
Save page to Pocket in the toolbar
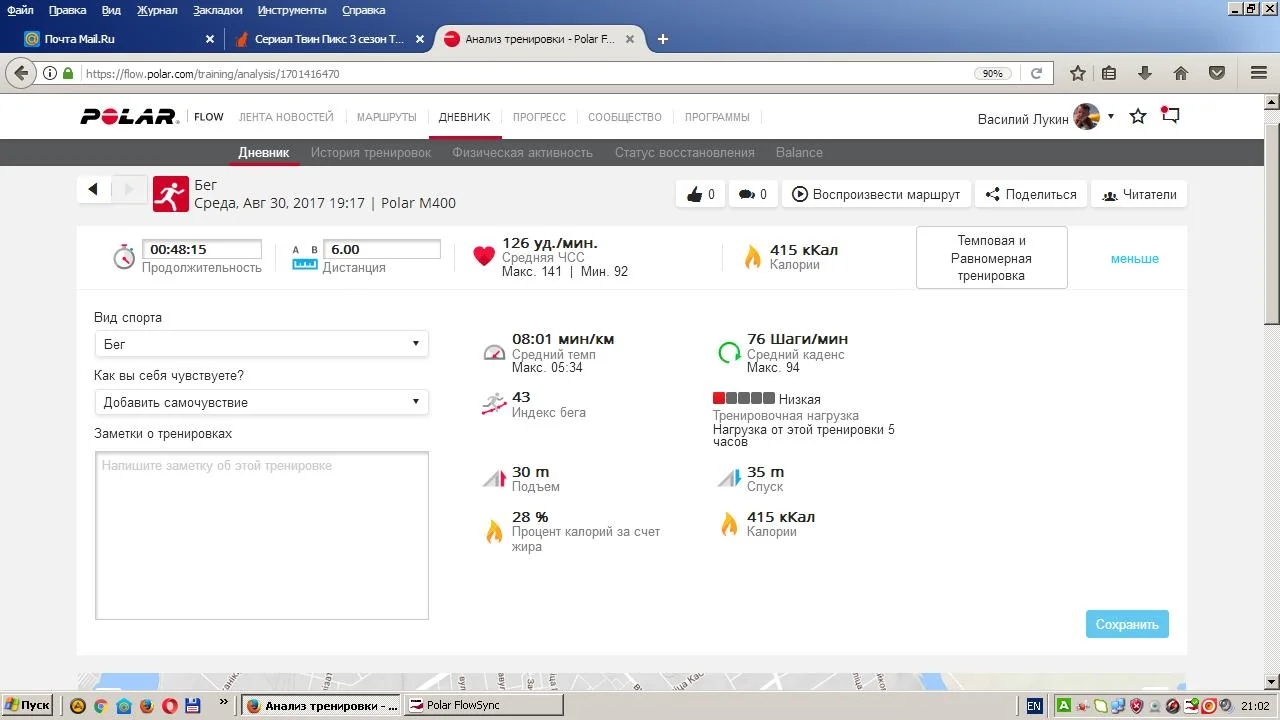(x=1217, y=73)
